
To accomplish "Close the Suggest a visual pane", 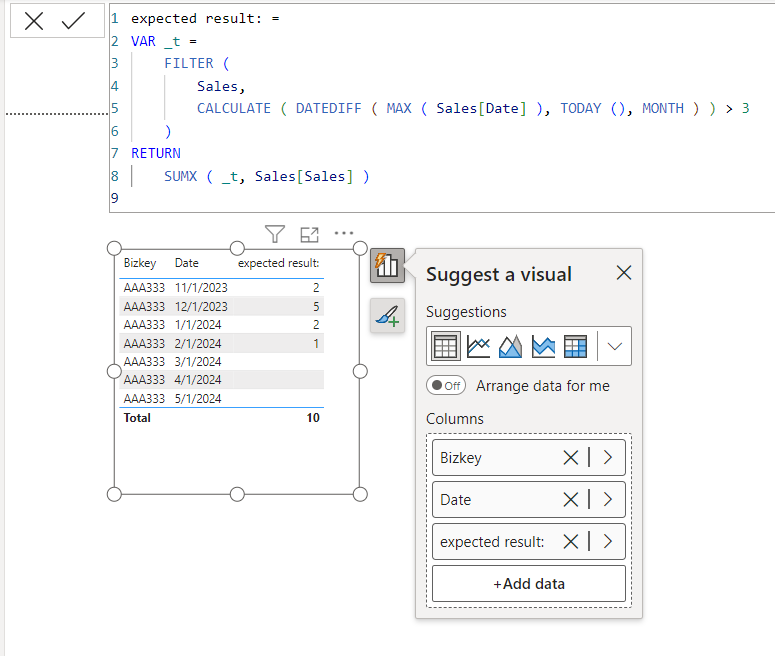I will [x=624, y=272].
